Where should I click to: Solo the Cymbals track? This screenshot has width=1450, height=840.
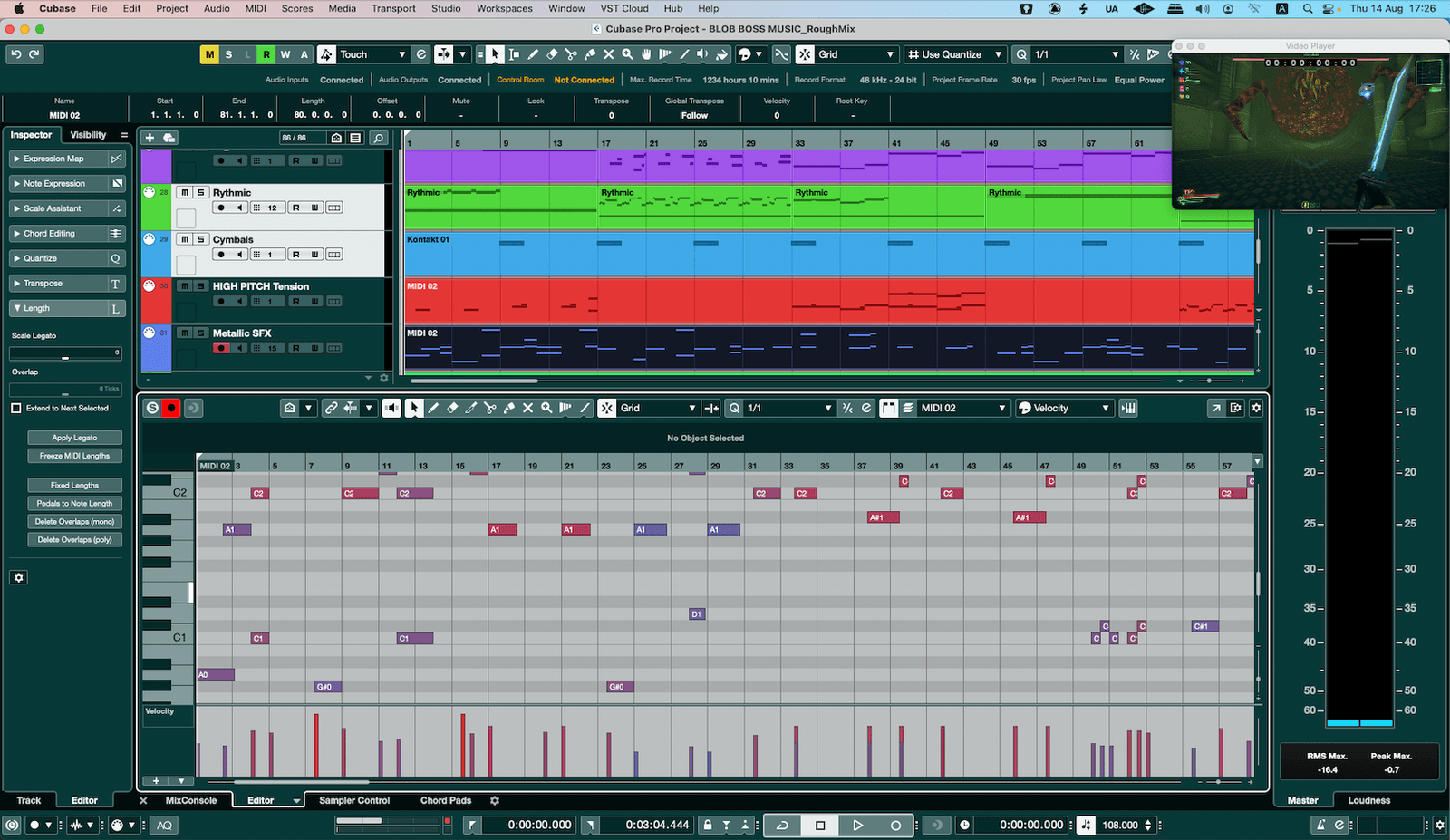(x=201, y=239)
